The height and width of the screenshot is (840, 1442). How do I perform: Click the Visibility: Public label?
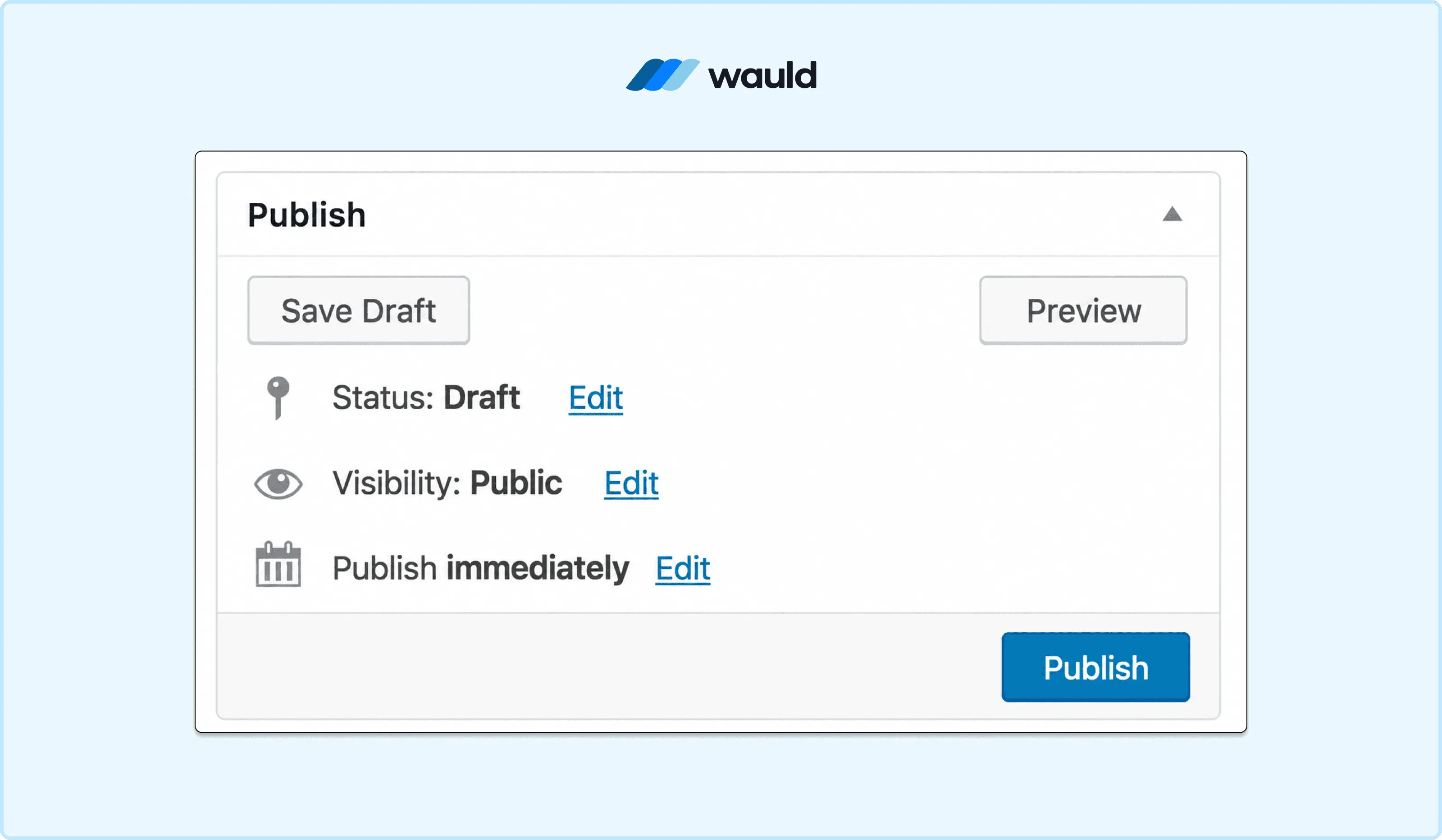[447, 484]
